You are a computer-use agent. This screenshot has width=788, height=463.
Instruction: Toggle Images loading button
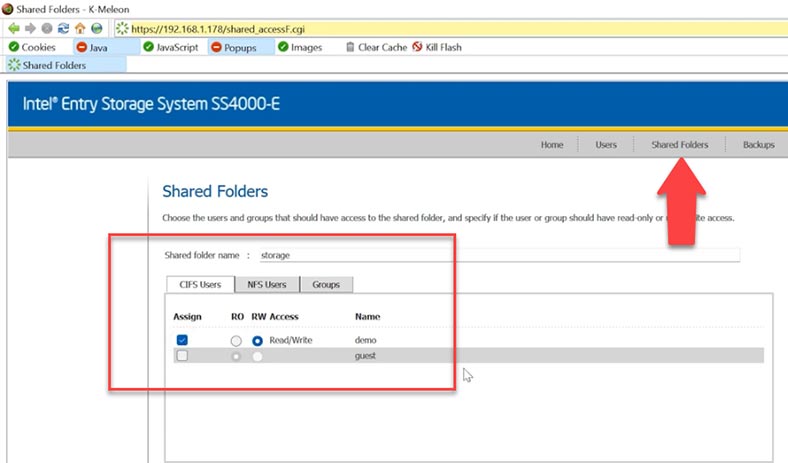point(300,47)
